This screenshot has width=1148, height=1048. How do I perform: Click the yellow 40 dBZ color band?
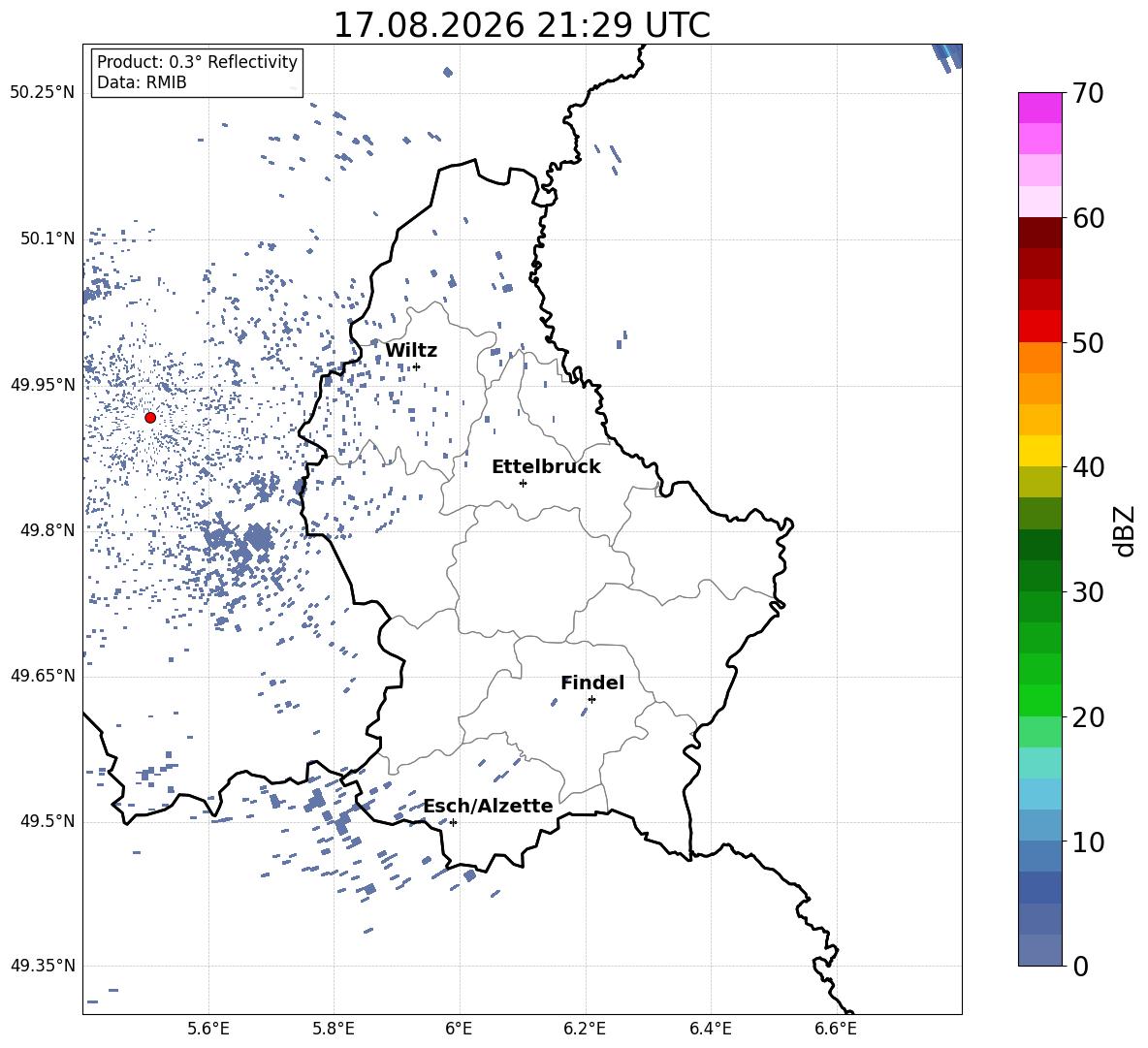point(1039,451)
